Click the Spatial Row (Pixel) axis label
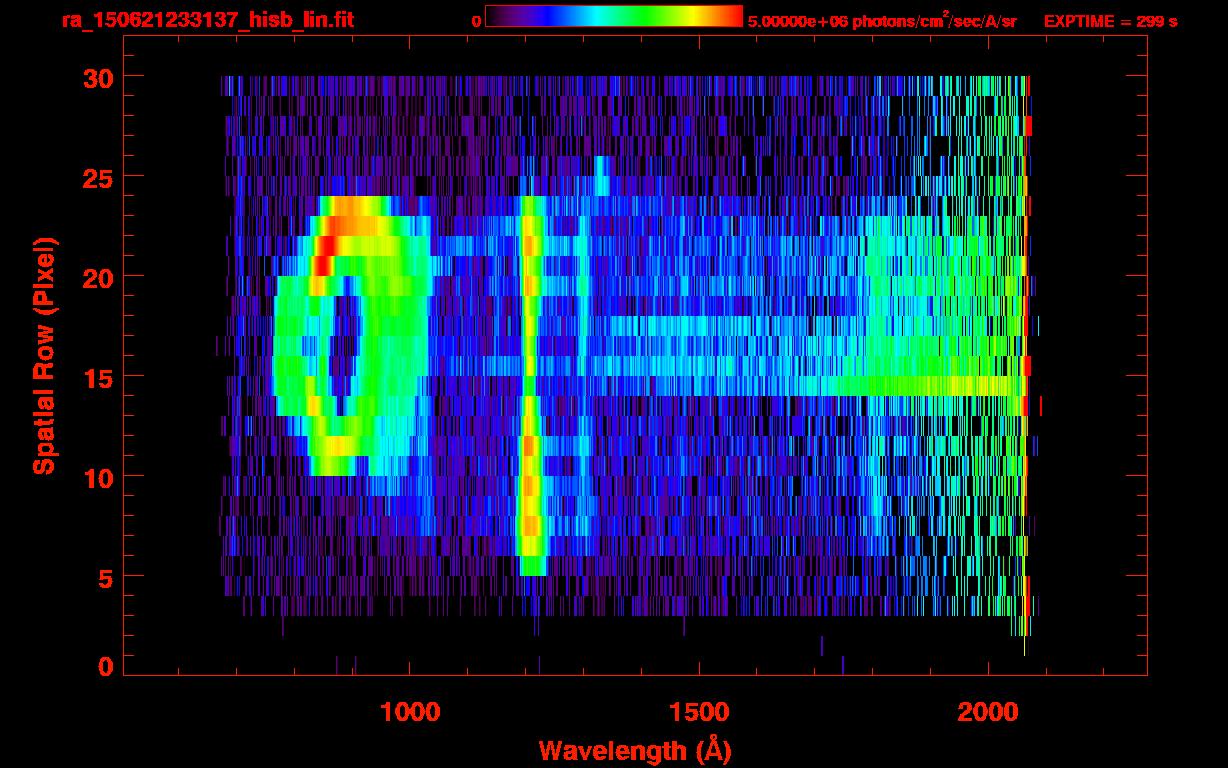This screenshot has width=1228, height=768. [x=44, y=355]
